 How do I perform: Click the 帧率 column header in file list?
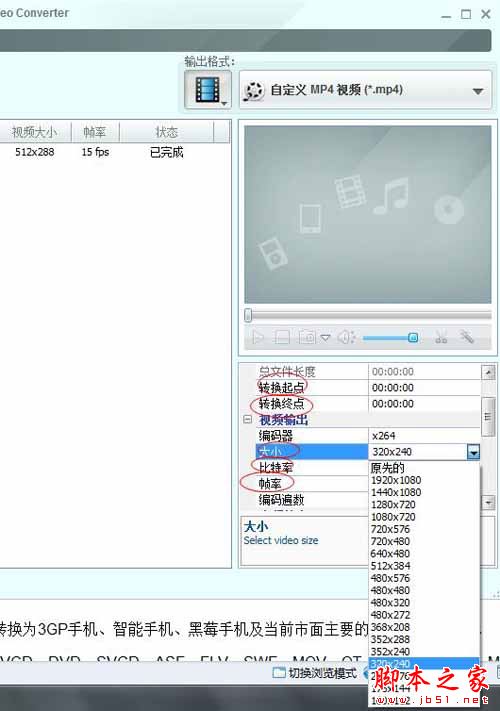click(95, 132)
